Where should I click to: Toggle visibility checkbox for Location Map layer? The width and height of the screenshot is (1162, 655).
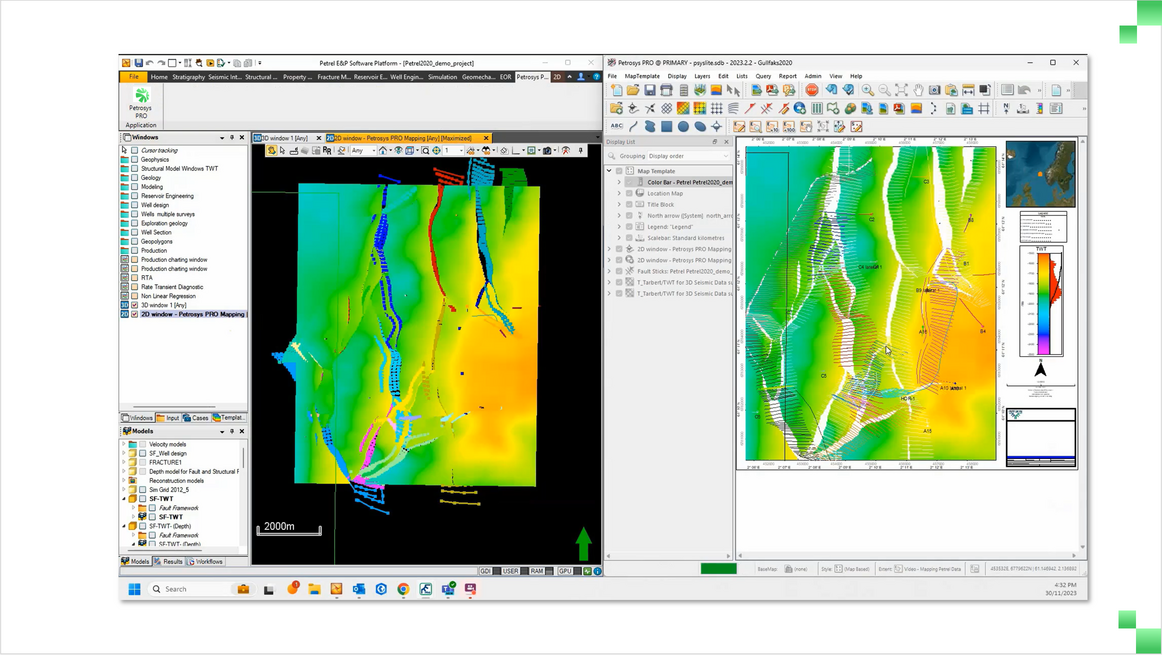coord(629,194)
